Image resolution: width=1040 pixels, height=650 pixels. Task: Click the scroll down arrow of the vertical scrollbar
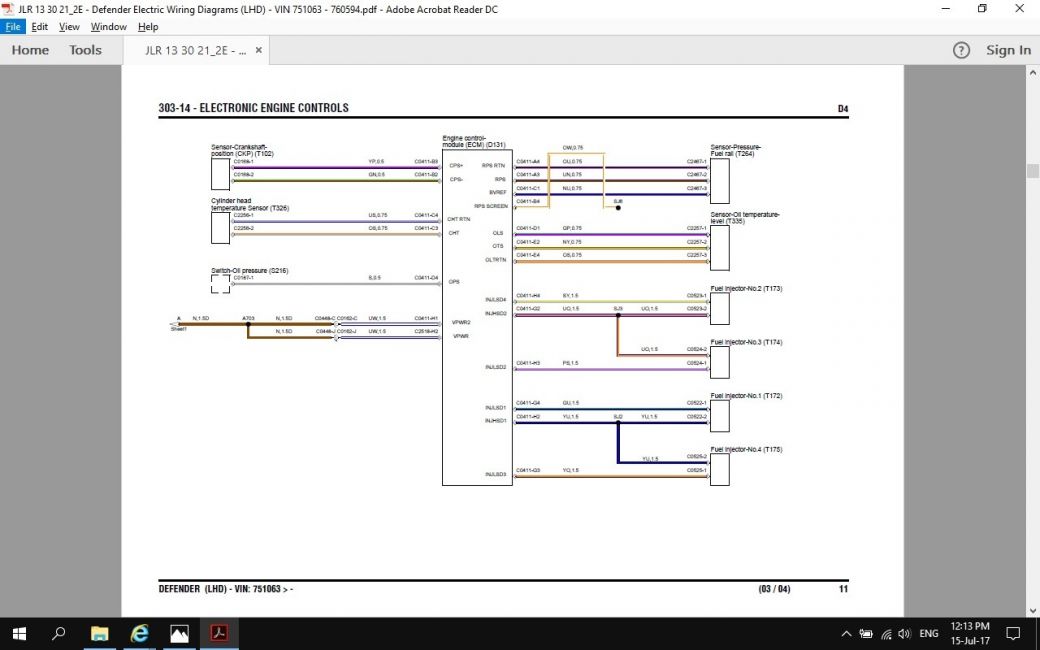click(x=1033, y=610)
